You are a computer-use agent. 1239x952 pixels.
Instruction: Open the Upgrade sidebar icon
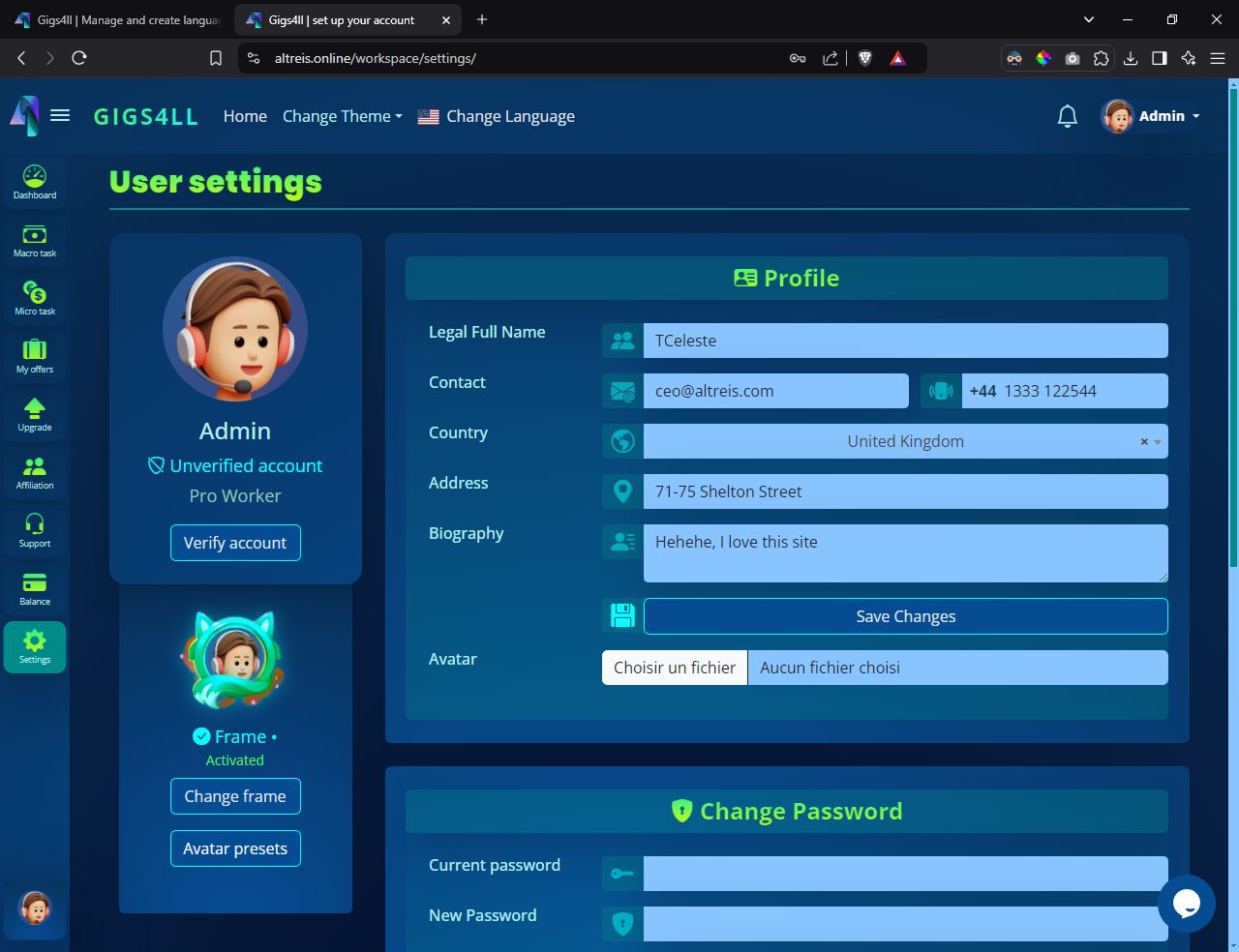pos(35,414)
